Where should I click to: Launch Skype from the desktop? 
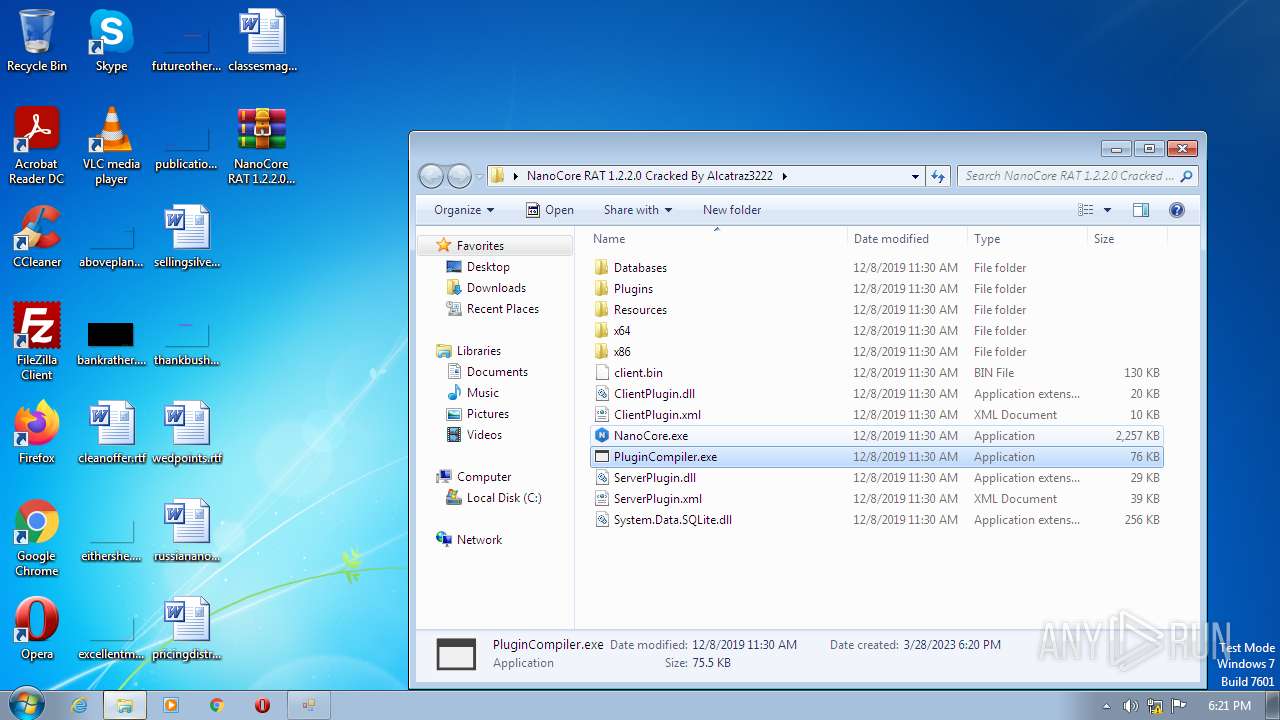(111, 41)
